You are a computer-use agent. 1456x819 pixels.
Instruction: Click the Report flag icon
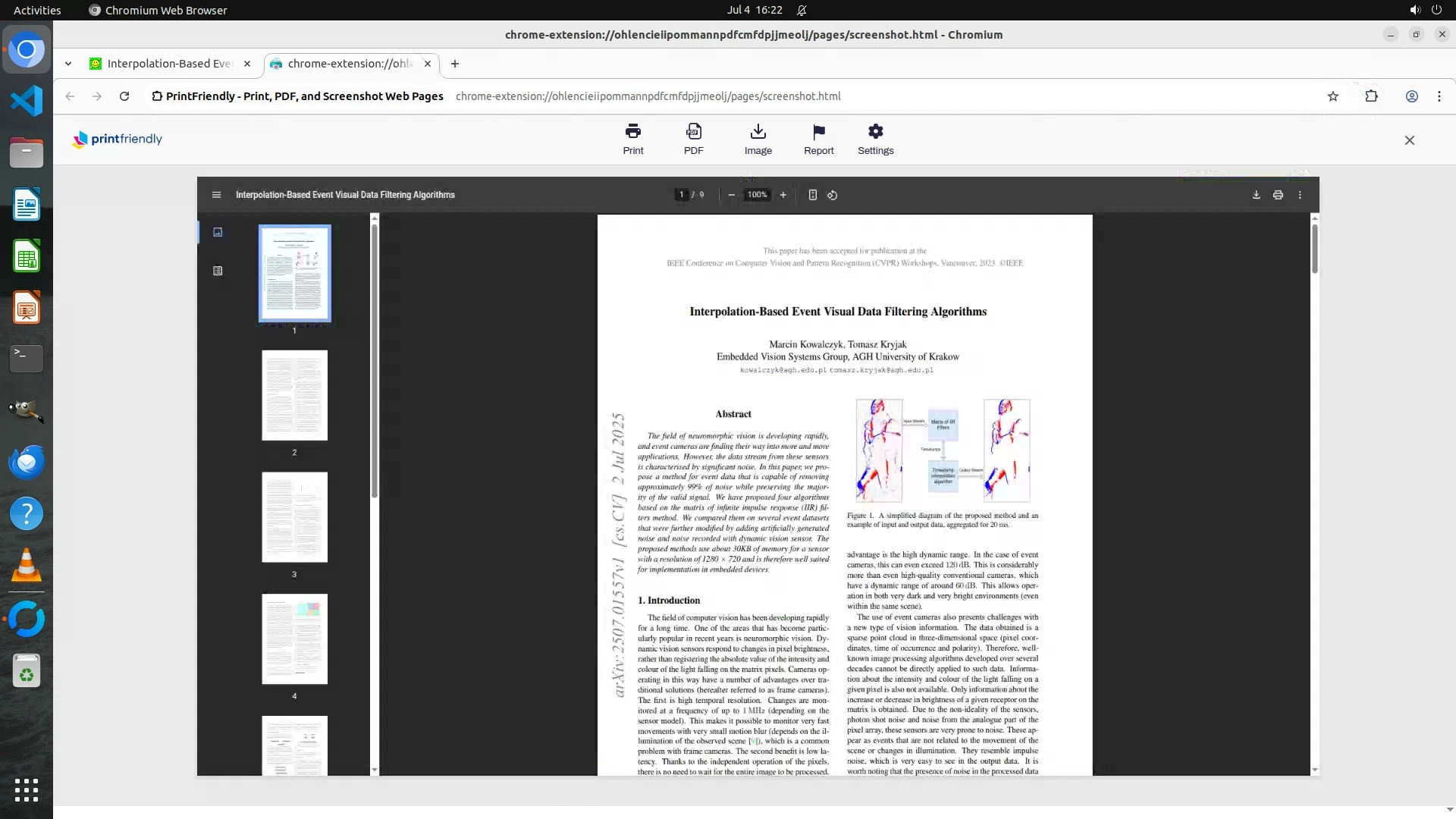pyautogui.click(x=818, y=132)
